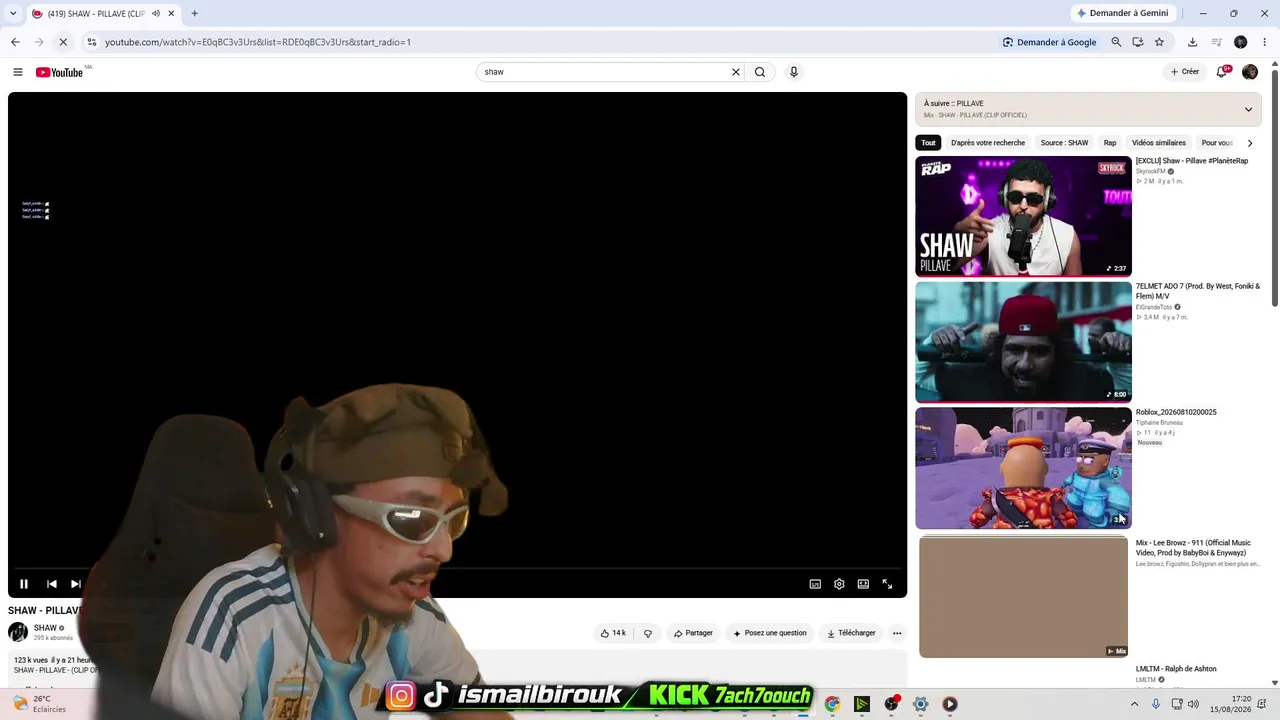Select Vidéos similaires filter chip
1280x720 pixels.
point(1159,143)
